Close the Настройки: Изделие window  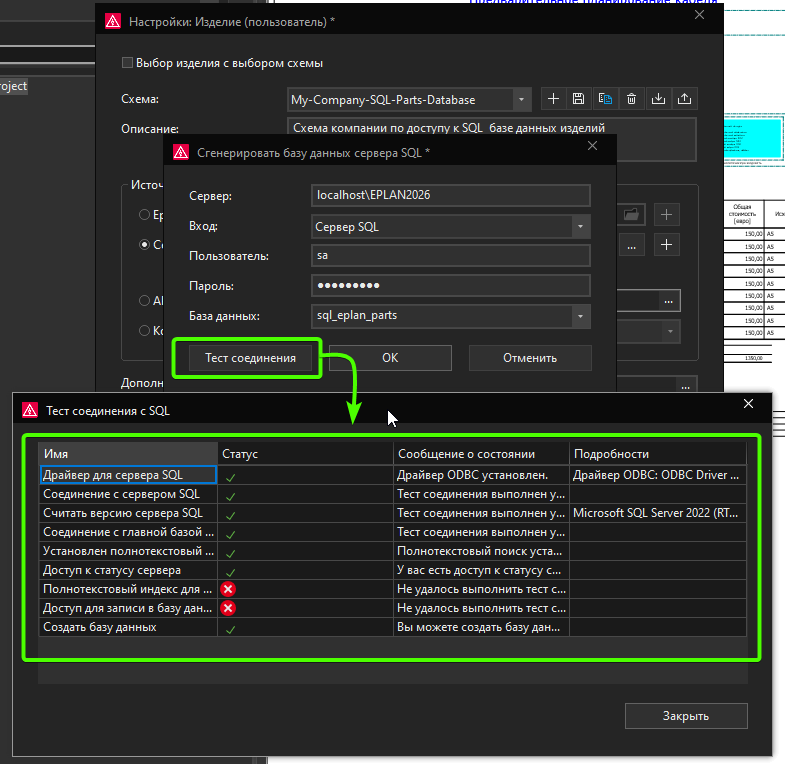click(x=699, y=15)
